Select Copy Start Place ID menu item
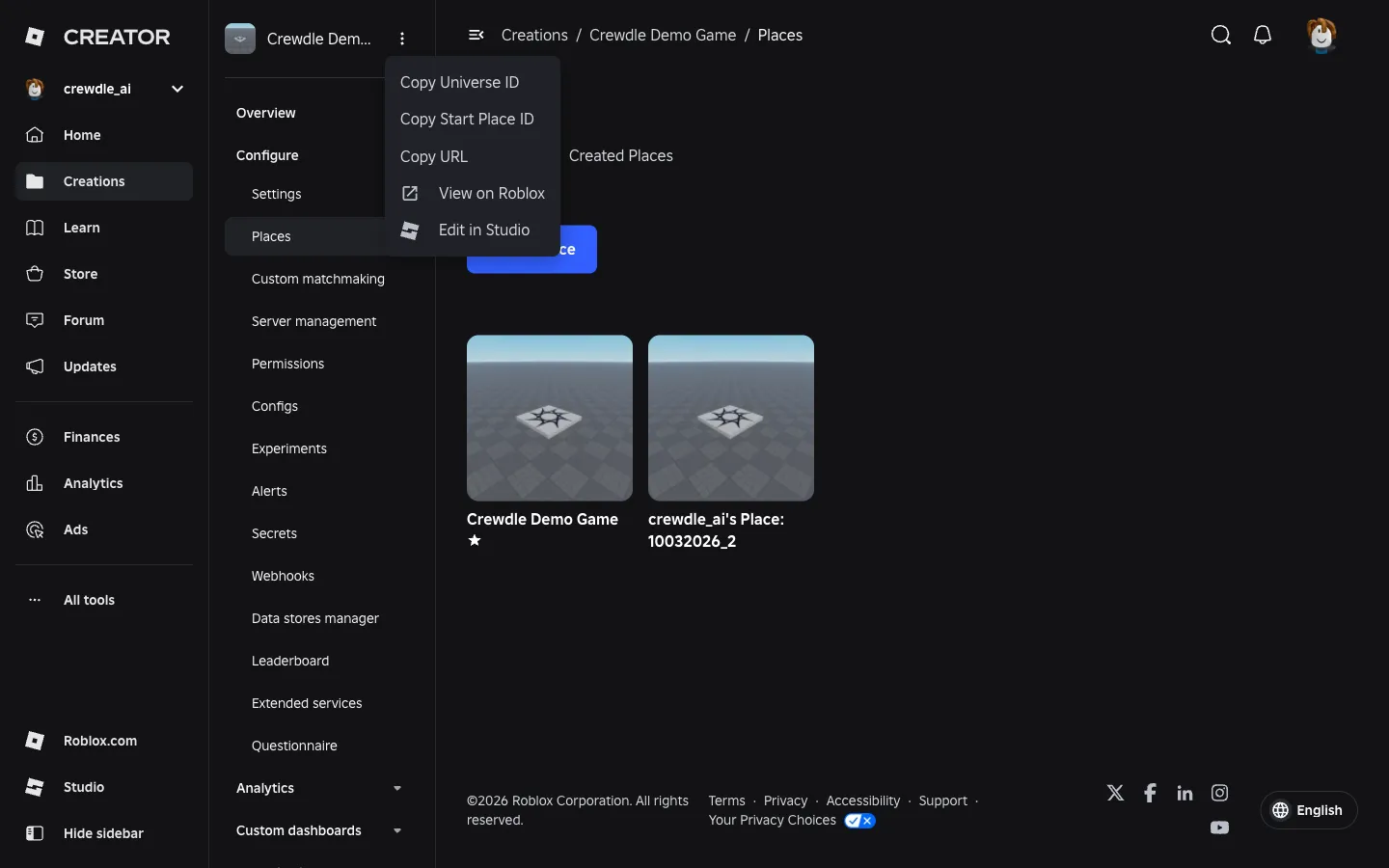 (473, 119)
